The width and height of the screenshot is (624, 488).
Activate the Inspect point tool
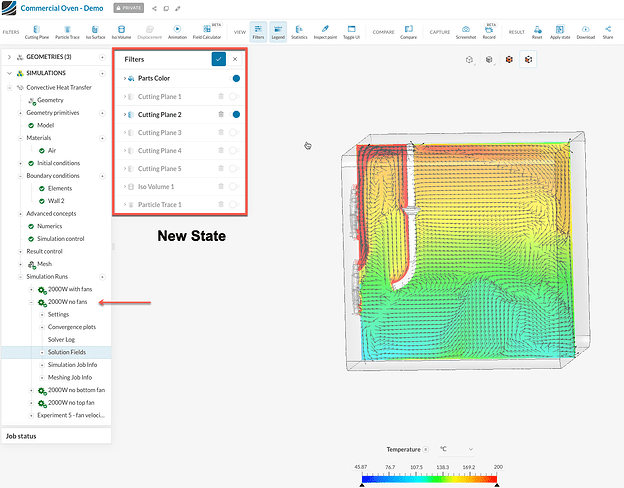(325, 31)
